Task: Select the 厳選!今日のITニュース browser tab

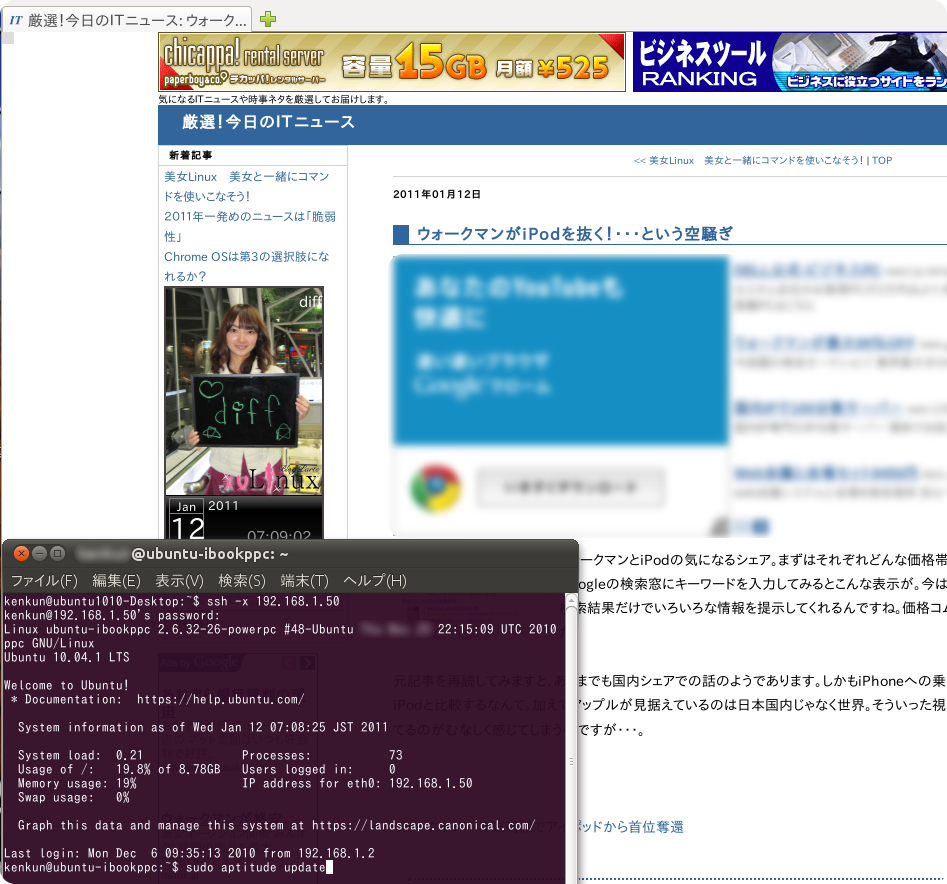Action: point(127,20)
